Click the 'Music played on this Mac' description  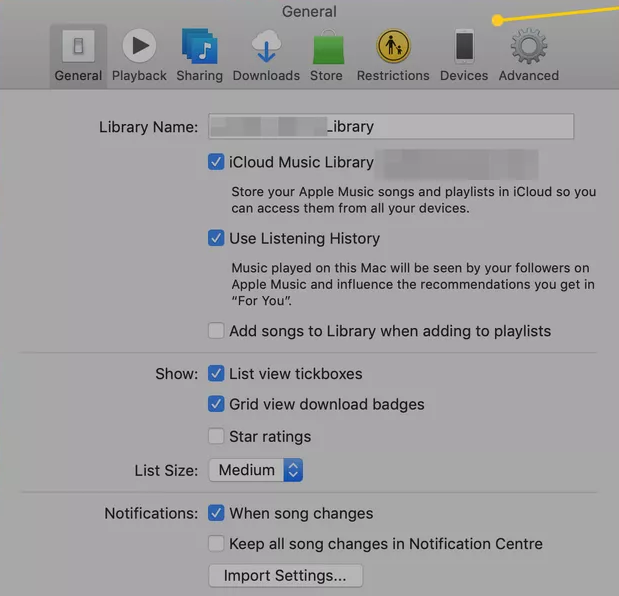tap(413, 284)
